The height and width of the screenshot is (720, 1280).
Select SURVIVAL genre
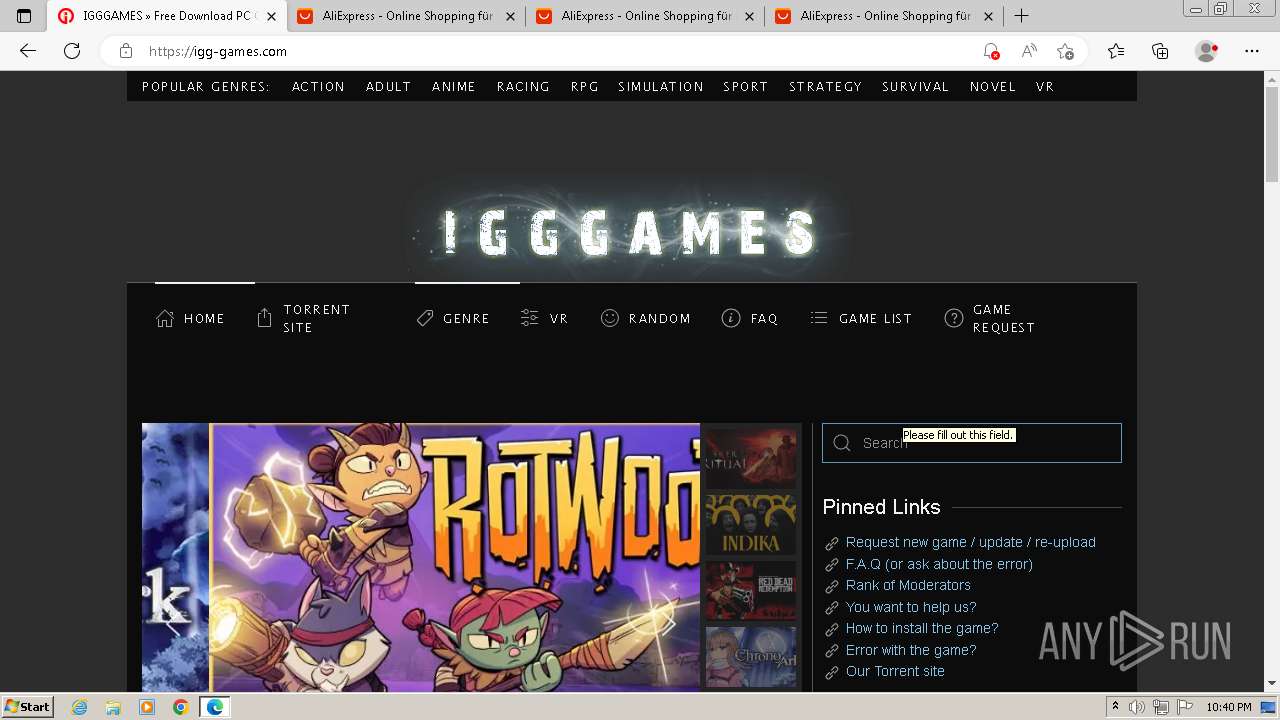tap(915, 87)
